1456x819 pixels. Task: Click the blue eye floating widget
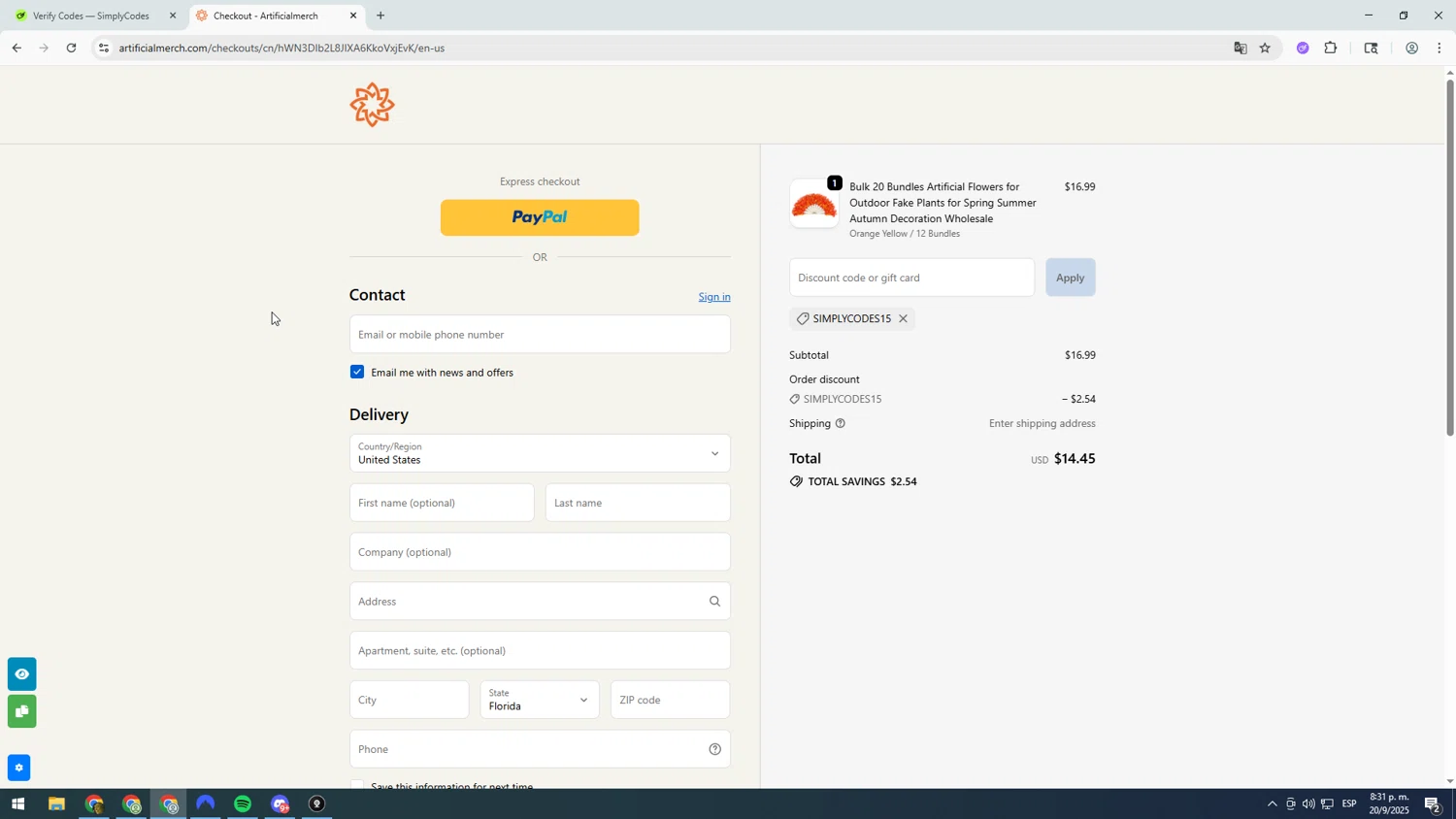(21, 674)
